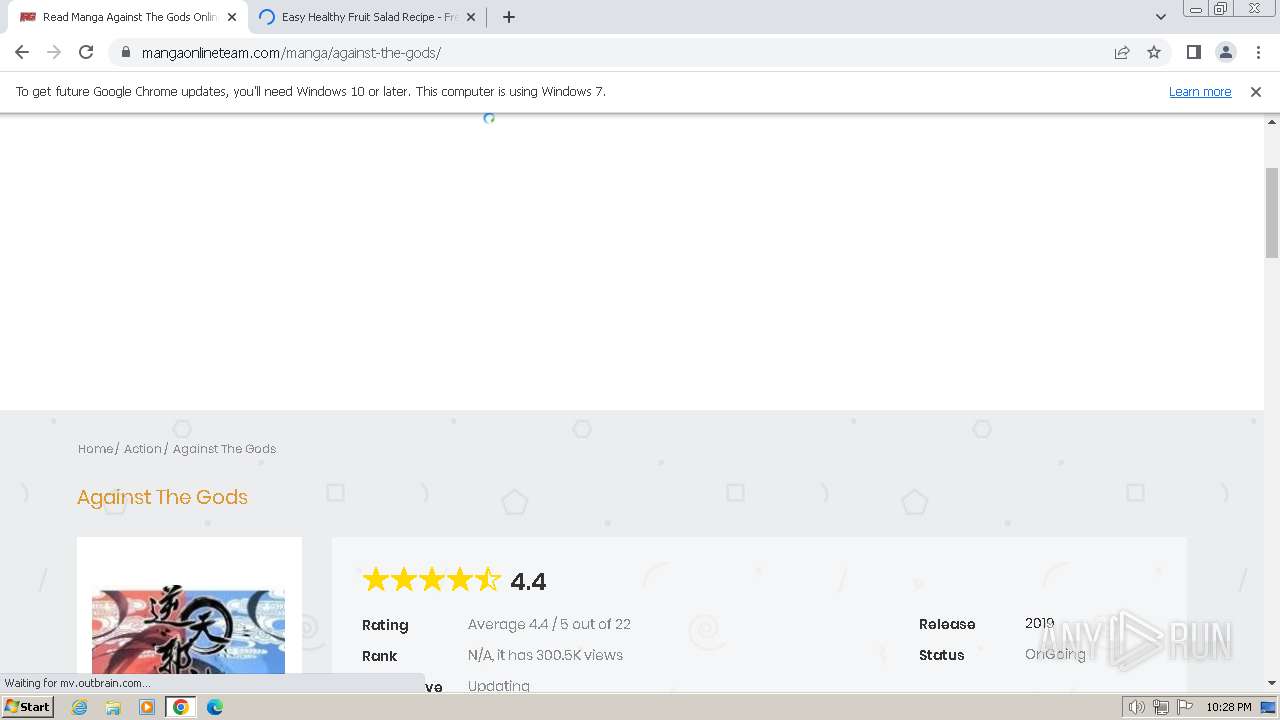Rate with the first star

[375, 579]
